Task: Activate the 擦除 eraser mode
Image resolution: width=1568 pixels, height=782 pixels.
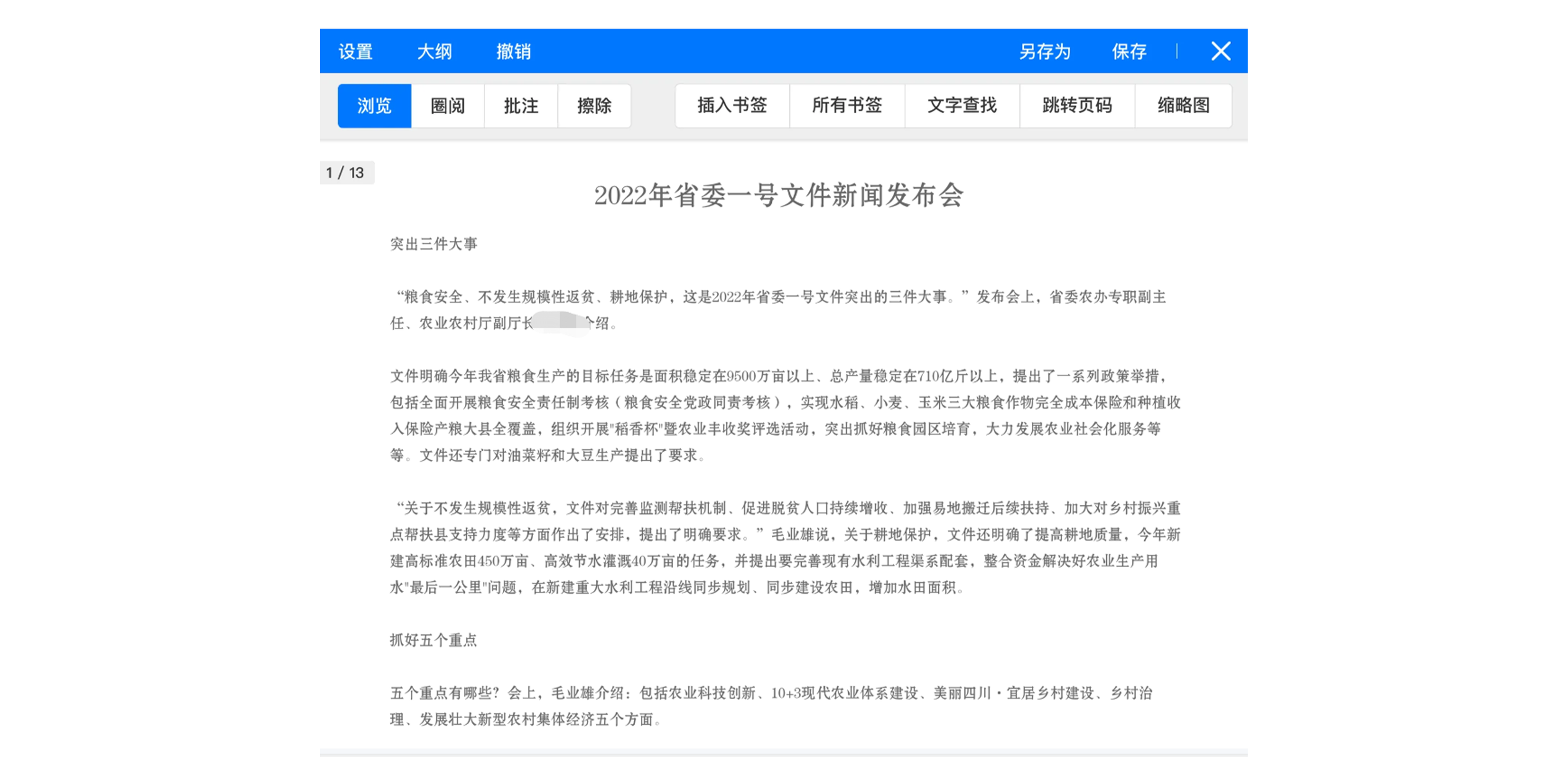Action: point(595,105)
